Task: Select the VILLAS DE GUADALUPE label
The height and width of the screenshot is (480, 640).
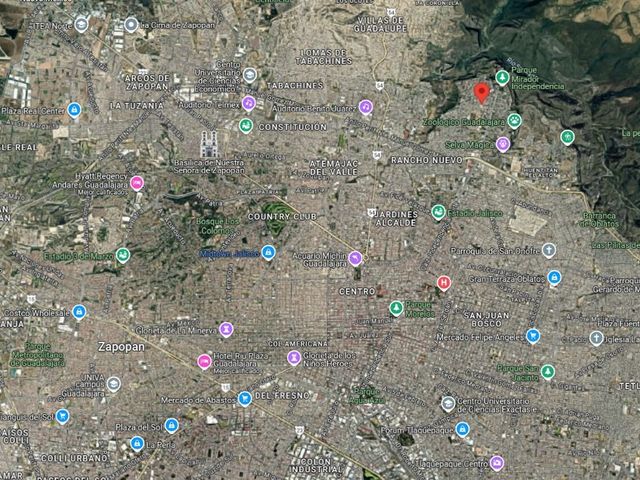Action: [380, 24]
